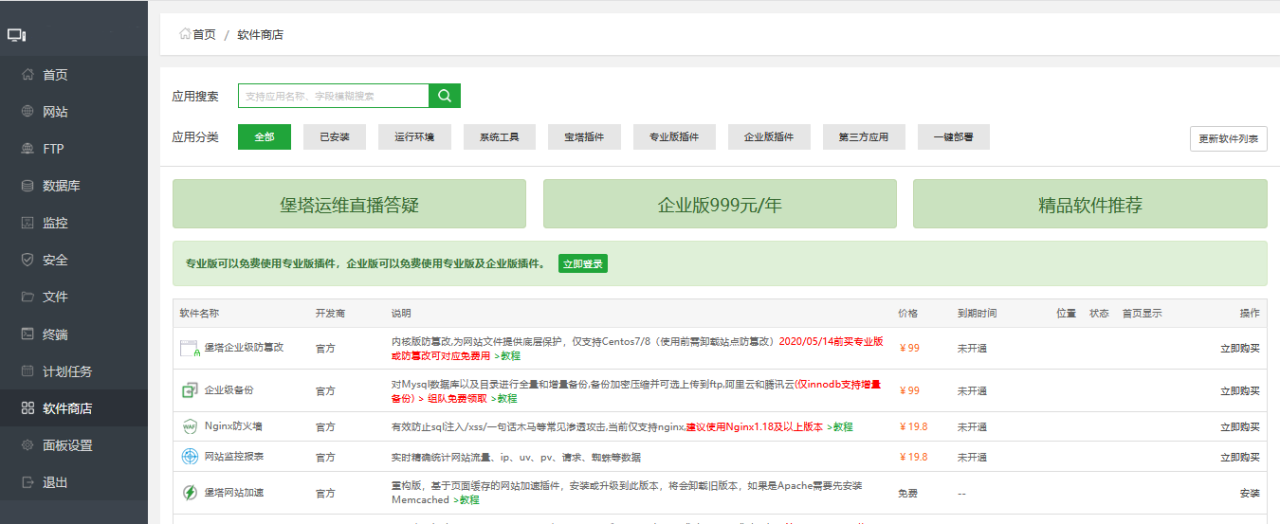Go to 面板设置 in the sidebar
The height and width of the screenshot is (524, 1280).
tap(67, 445)
